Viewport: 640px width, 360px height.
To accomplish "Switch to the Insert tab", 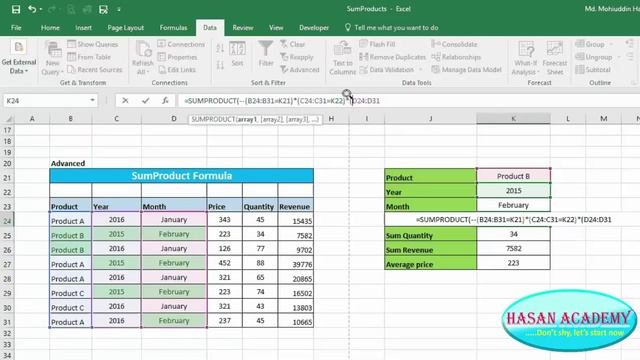I will click(83, 28).
